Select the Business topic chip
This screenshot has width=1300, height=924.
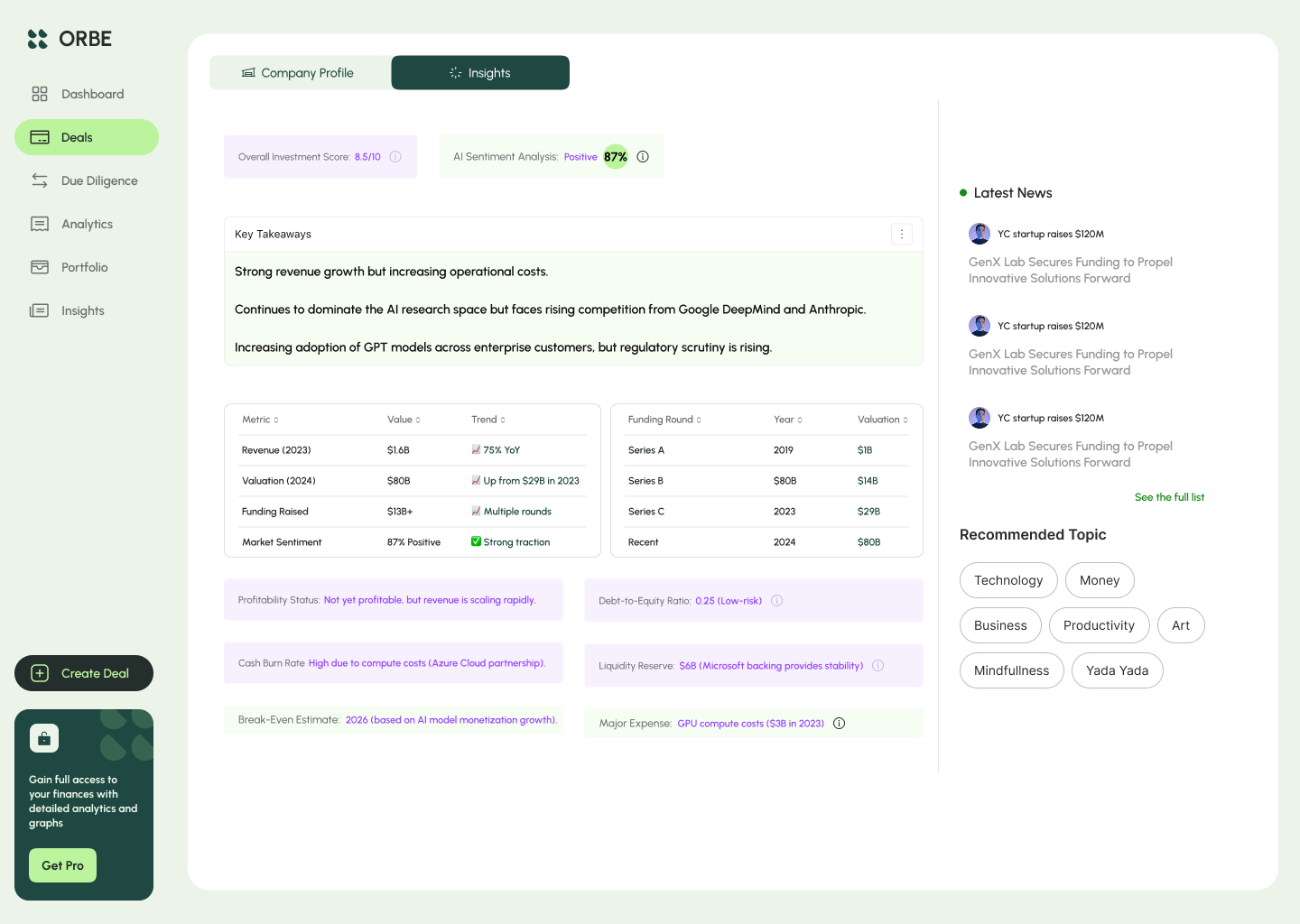coord(1000,625)
